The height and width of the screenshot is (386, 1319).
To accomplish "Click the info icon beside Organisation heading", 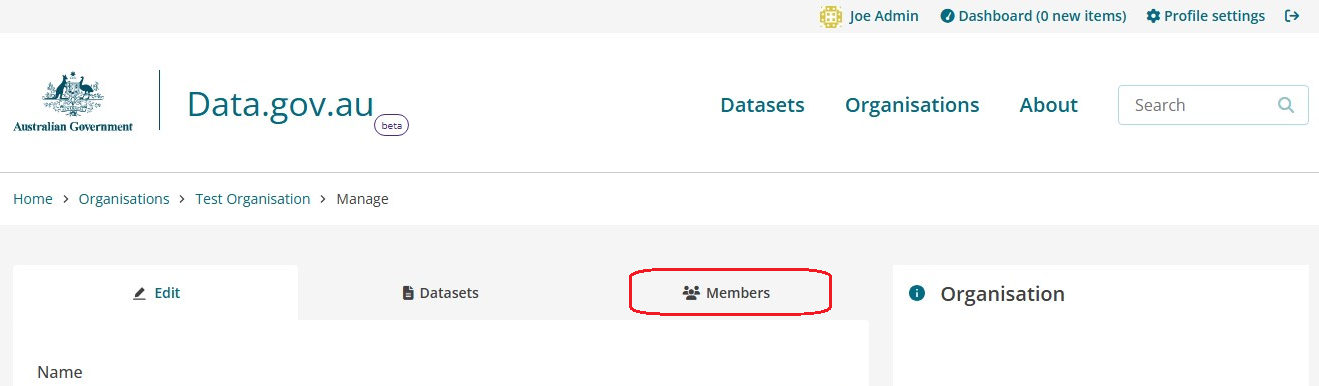I will tap(916, 294).
